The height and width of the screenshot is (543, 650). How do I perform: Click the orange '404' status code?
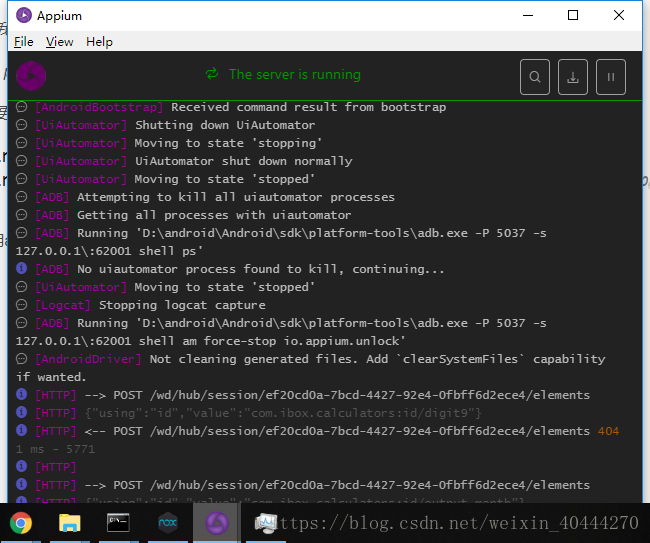[x=608, y=431]
